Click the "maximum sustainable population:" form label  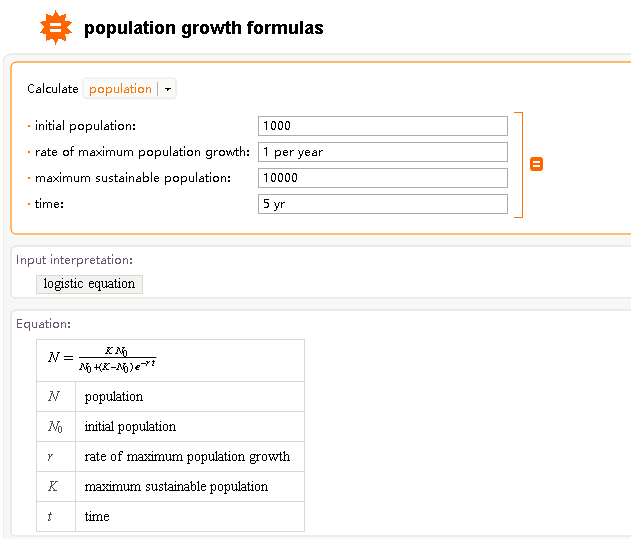[133, 178]
